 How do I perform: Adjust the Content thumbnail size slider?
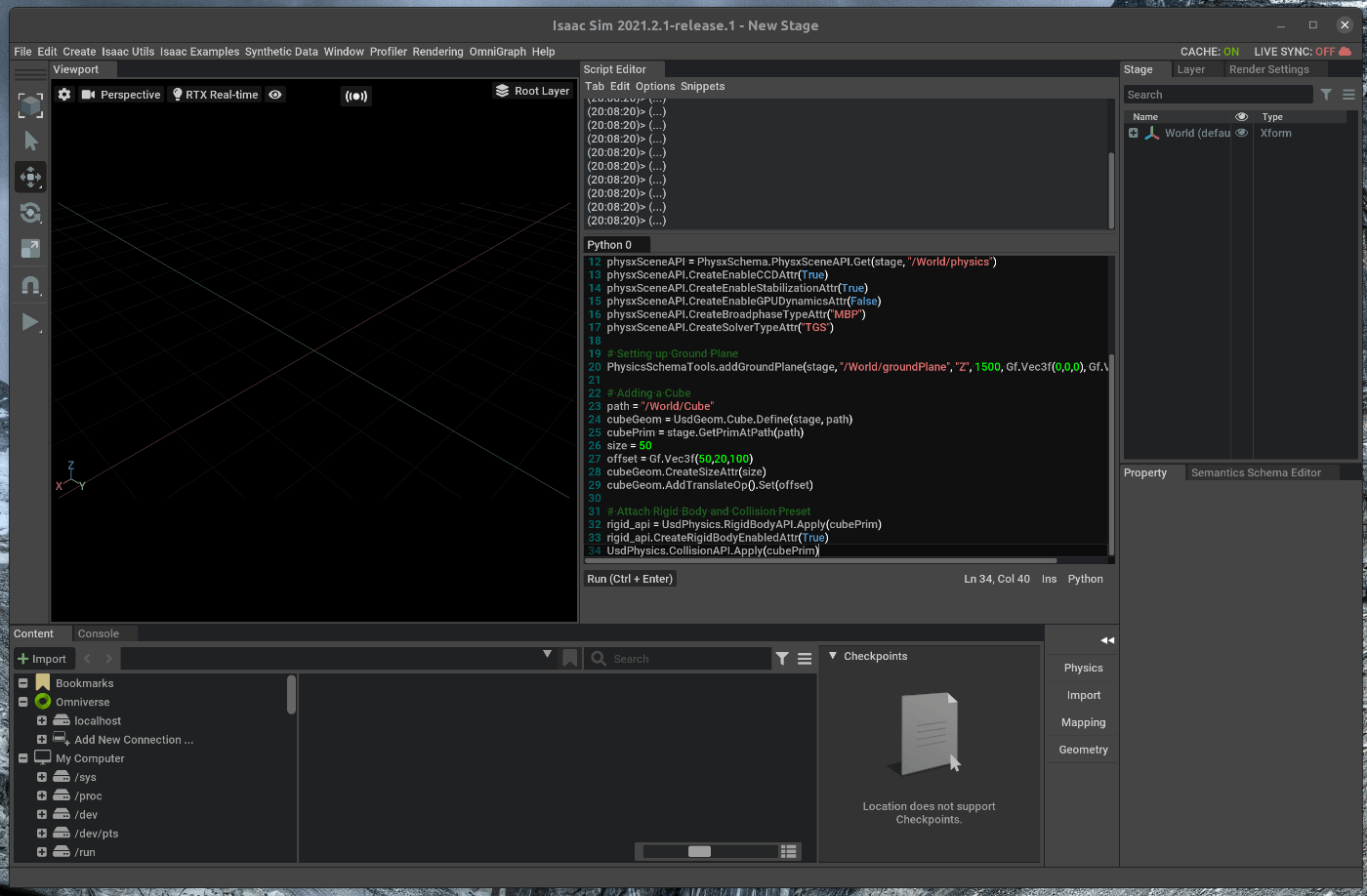tap(699, 851)
